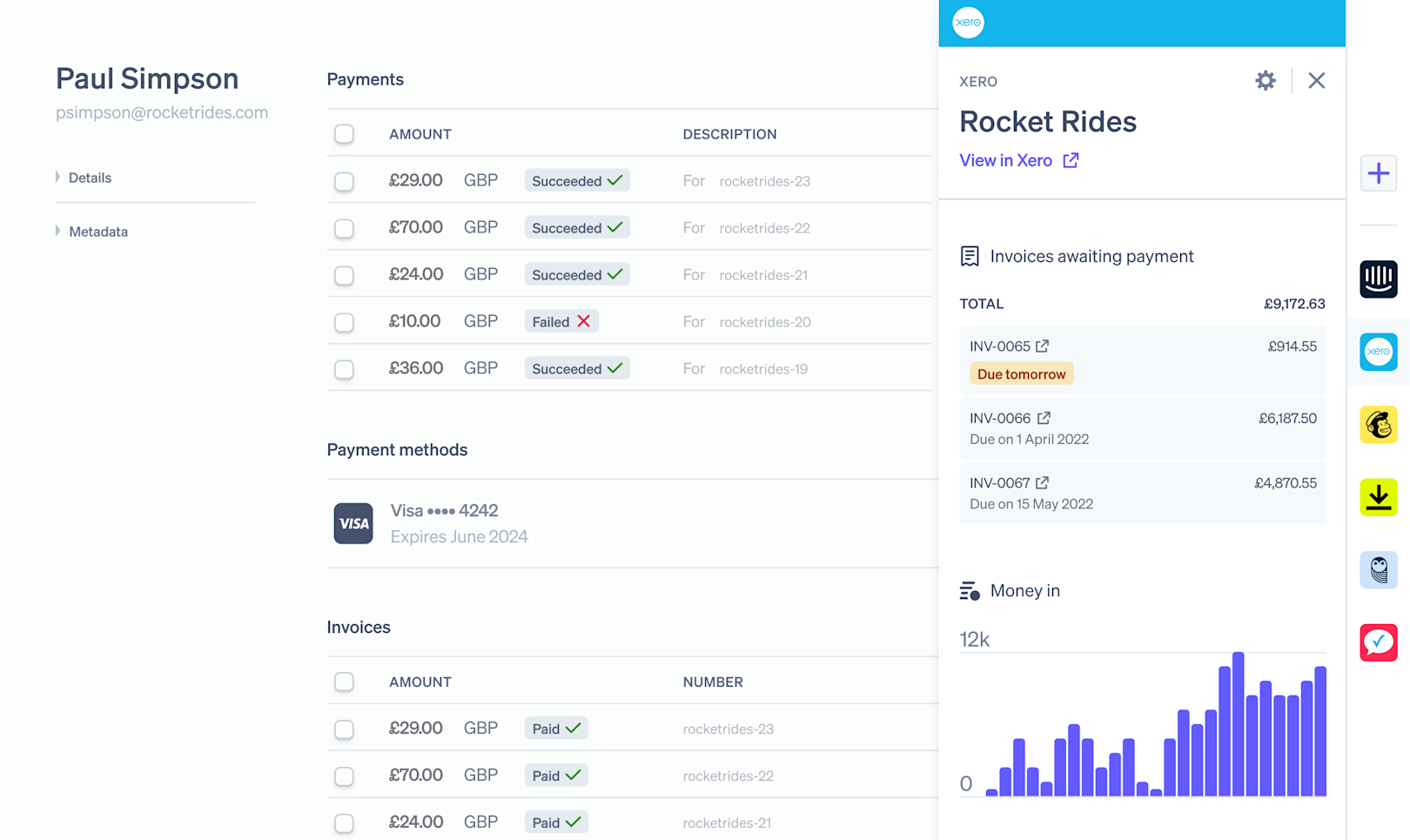Open the Mailchimp app in sidebar
Screen dimensions: 1410x840
click(x=1379, y=425)
